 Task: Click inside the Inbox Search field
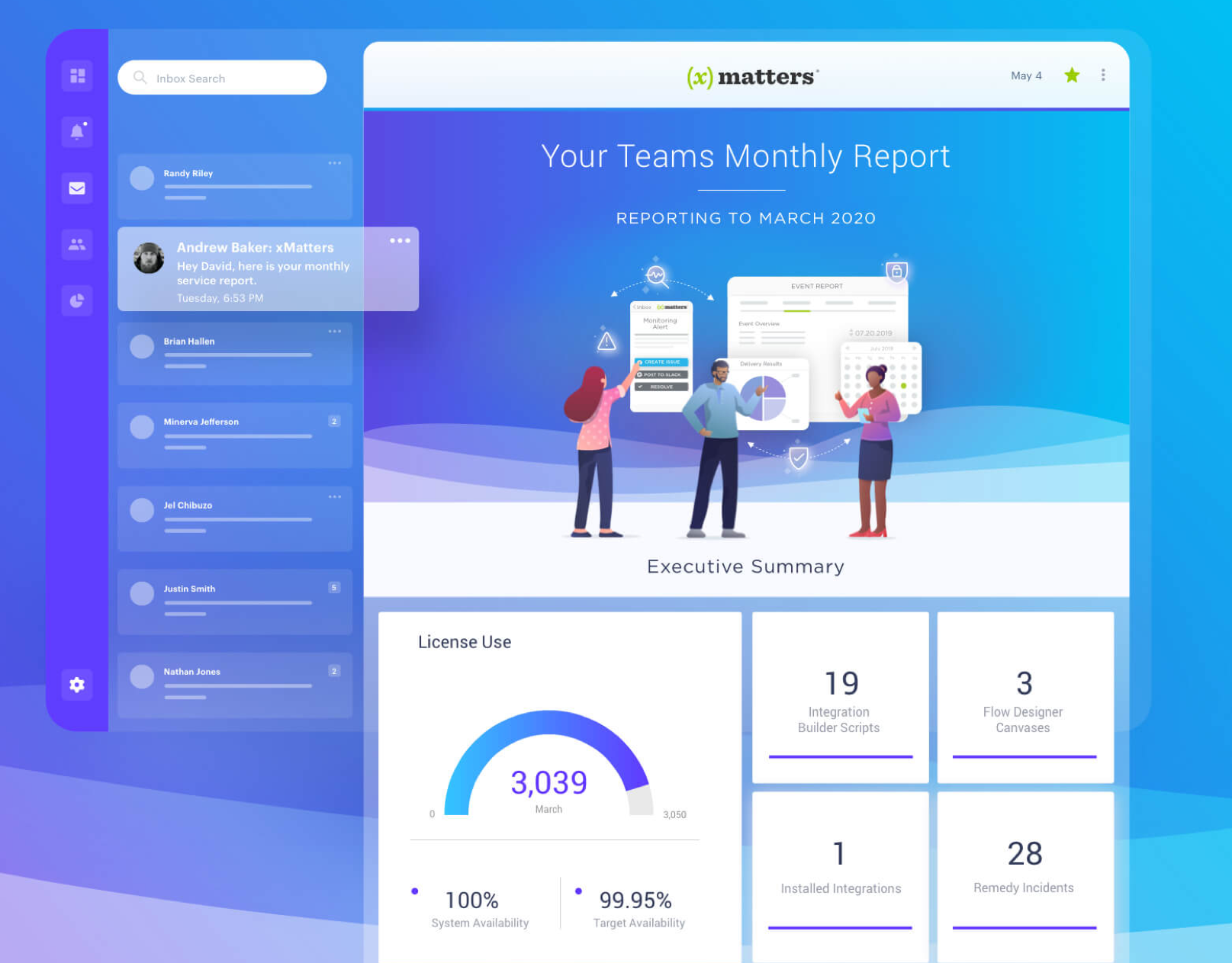(x=222, y=78)
